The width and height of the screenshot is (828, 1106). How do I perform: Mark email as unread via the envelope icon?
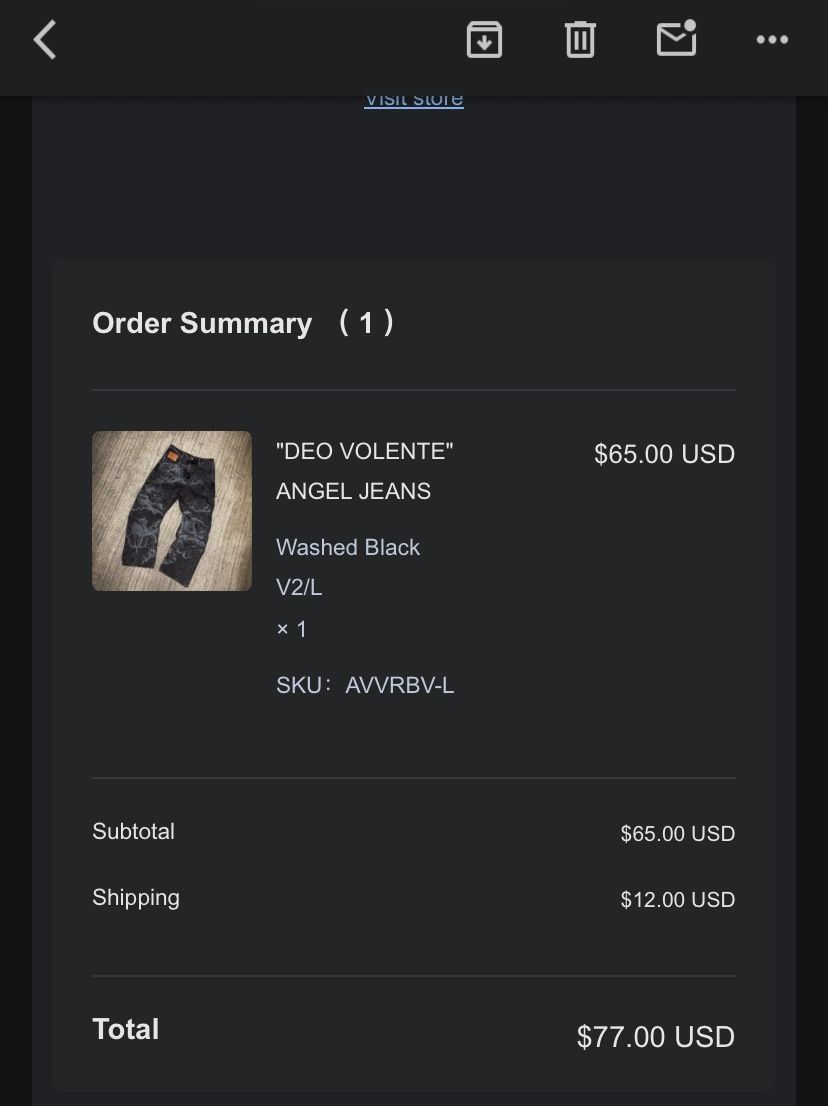coord(676,39)
